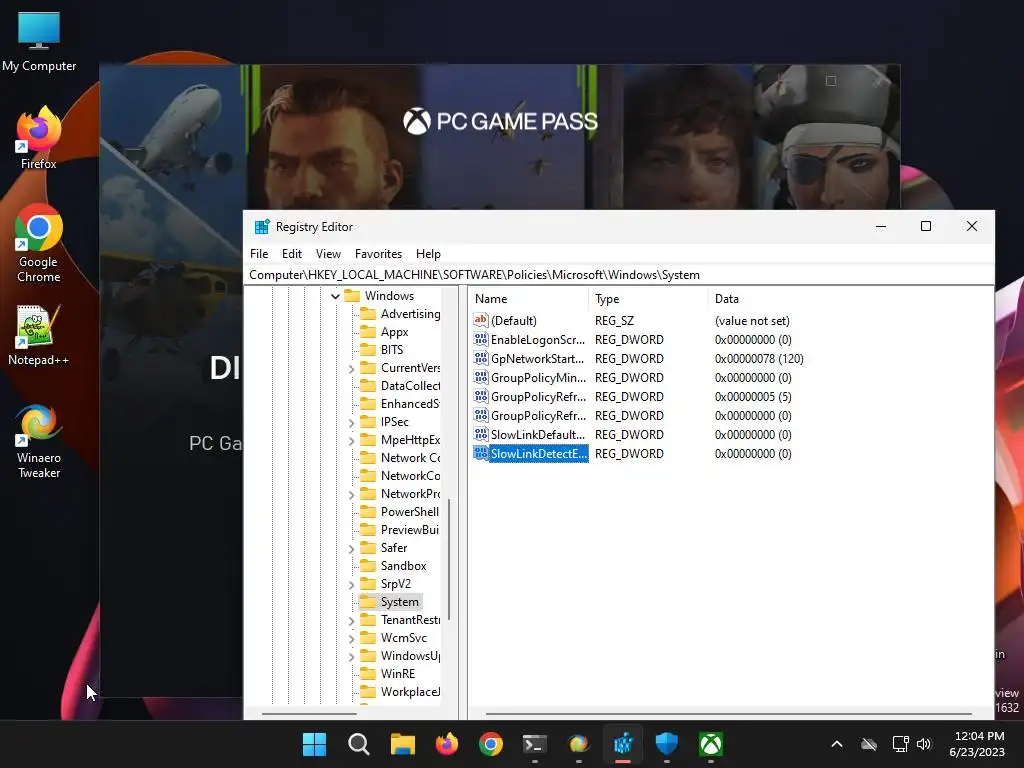Screen dimensions: 1024x768
Task: Open File Explorer from the taskbar
Action: coord(402,744)
